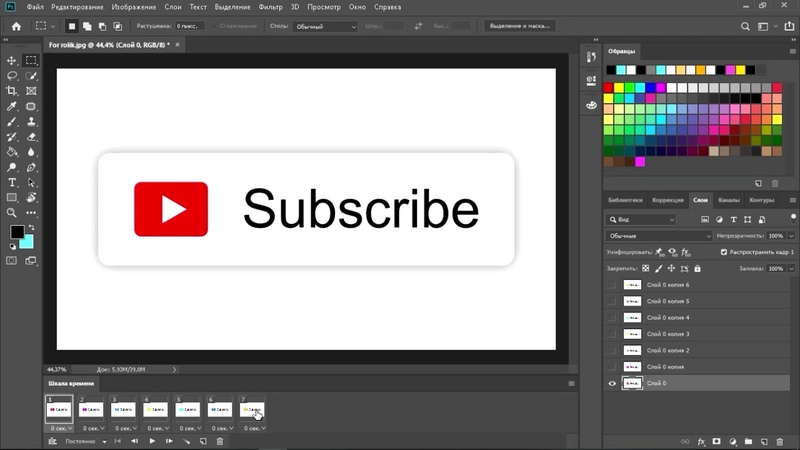Select the Crop tool
The height and width of the screenshot is (450, 800).
[x=11, y=91]
